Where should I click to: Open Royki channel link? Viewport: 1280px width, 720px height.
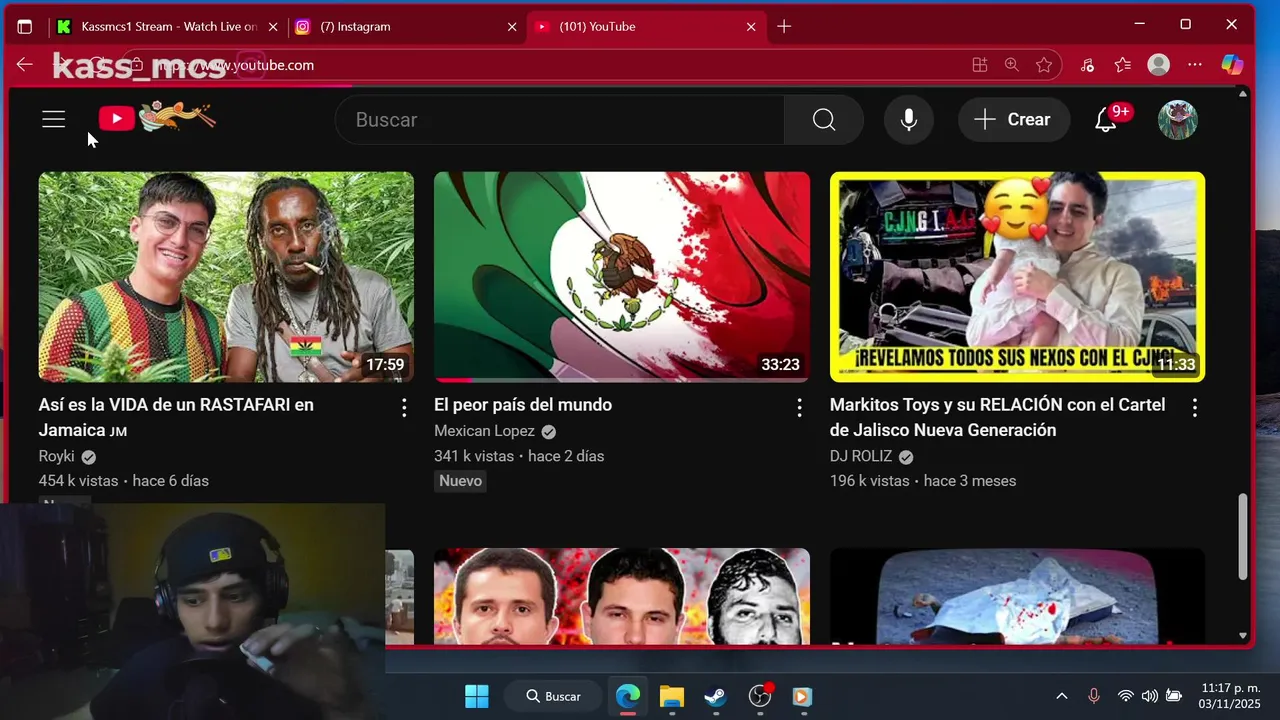click(57, 456)
